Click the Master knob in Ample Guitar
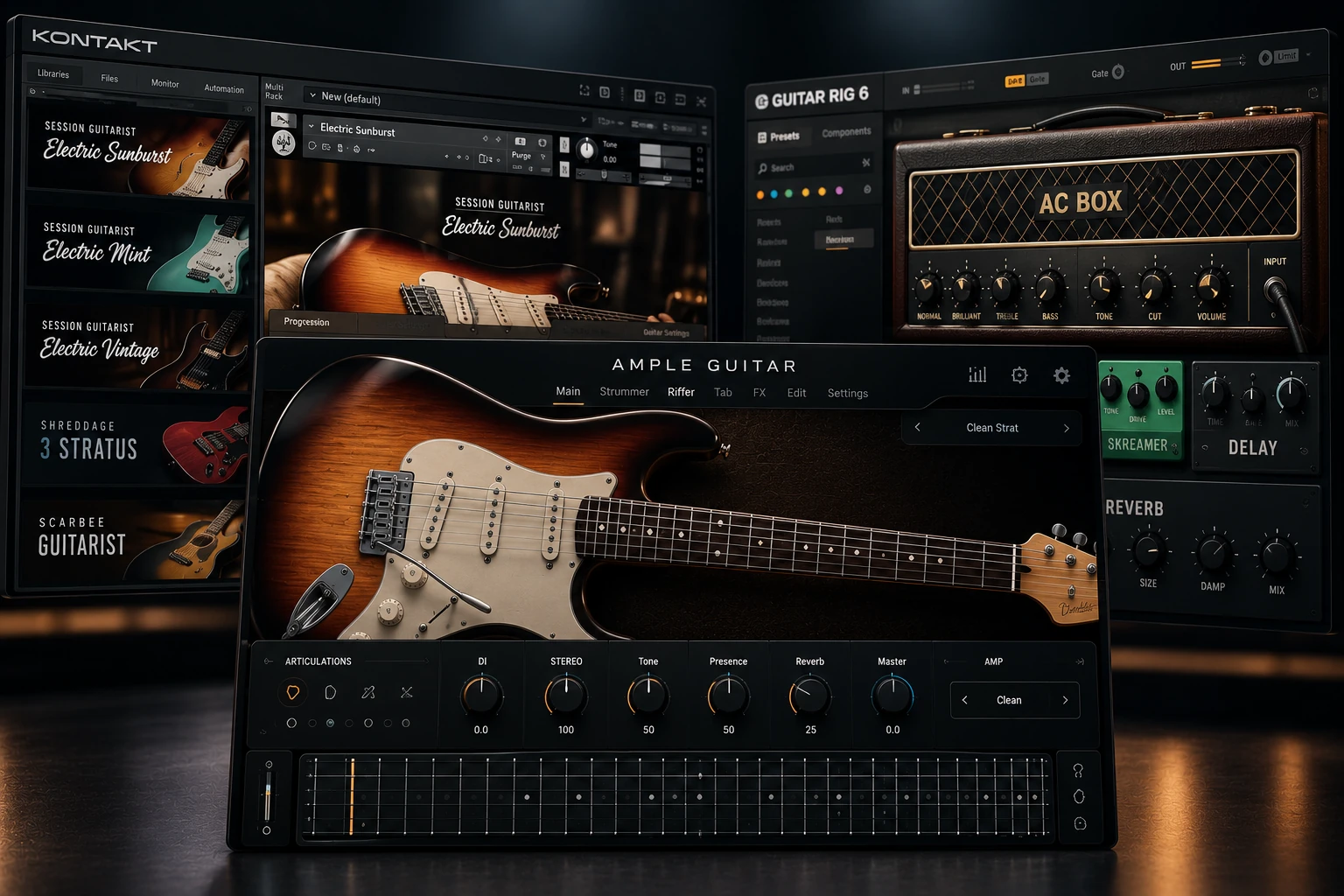The width and height of the screenshot is (1344, 896). pos(892,696)
